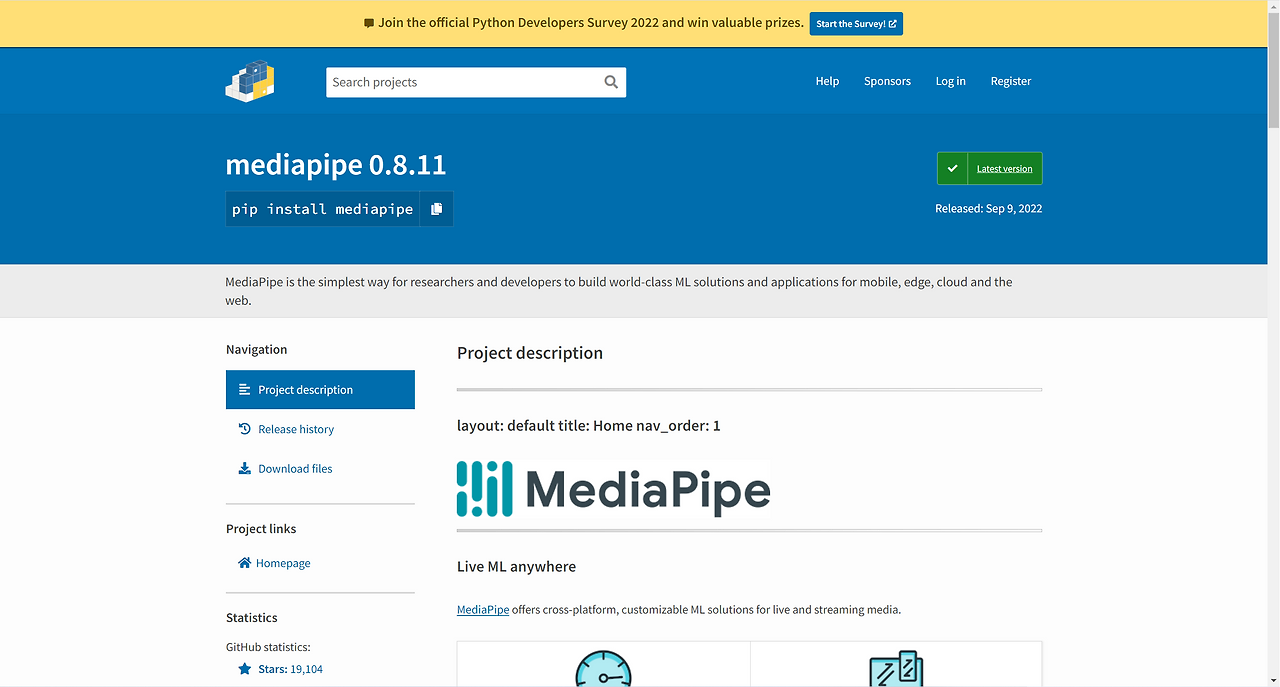
Task: Click the devices icon in the feature card
Action: 896,669
